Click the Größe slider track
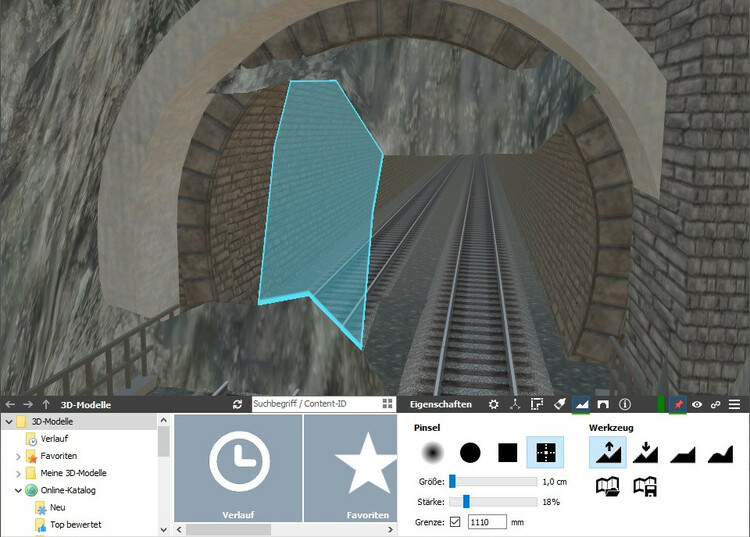The image size is (750, 537). click(493, 482)
